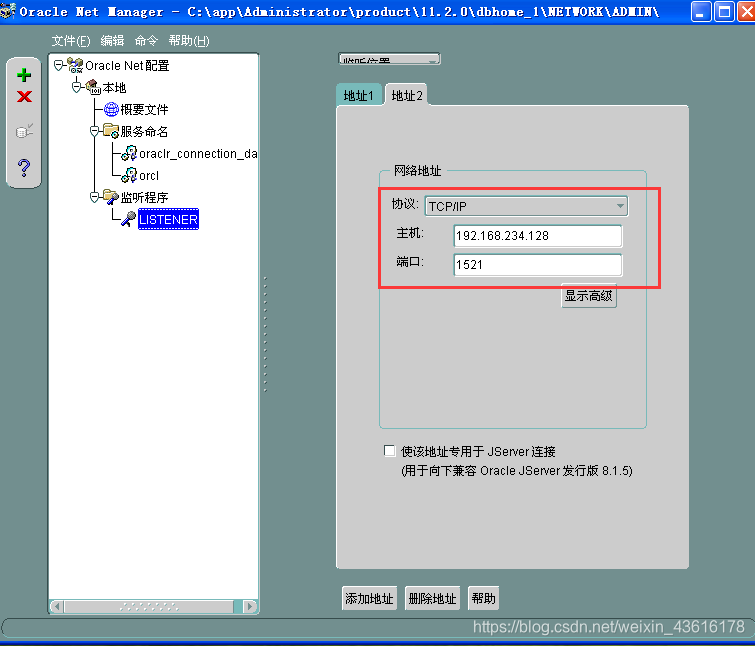Click the 显示高级 button

pyautogui.click(x=588, y=296)
